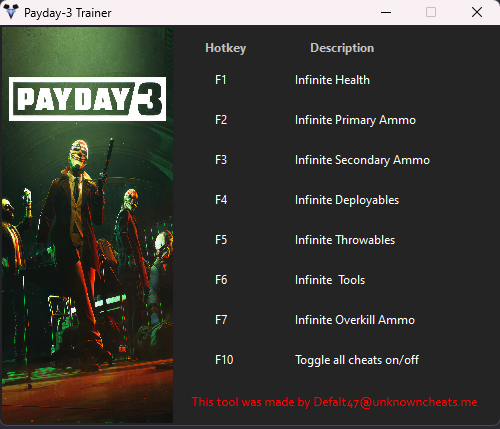Image resolution: width=500 pixels, height=429 pixels.
Task: Click Infinite Secondary Ammo text
Action: [362, 160]
